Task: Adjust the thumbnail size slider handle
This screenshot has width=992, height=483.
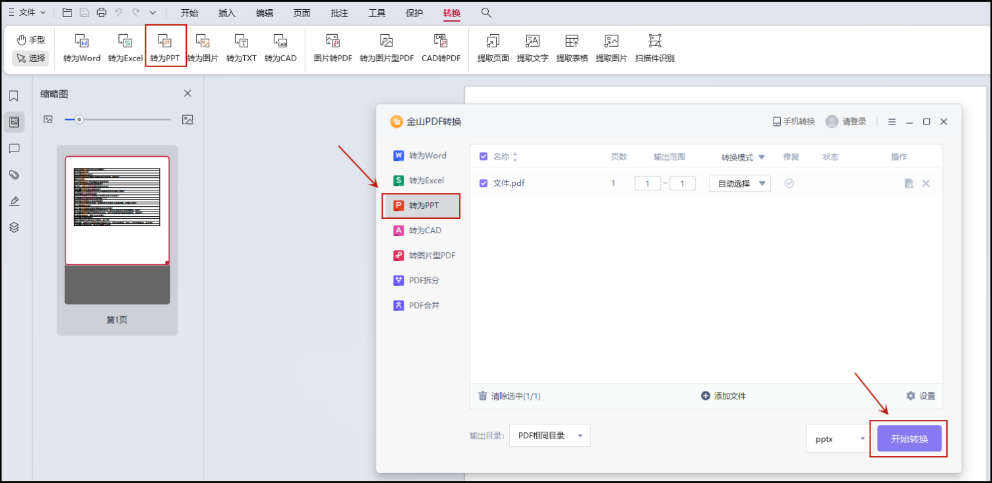Action: (79, 119)
